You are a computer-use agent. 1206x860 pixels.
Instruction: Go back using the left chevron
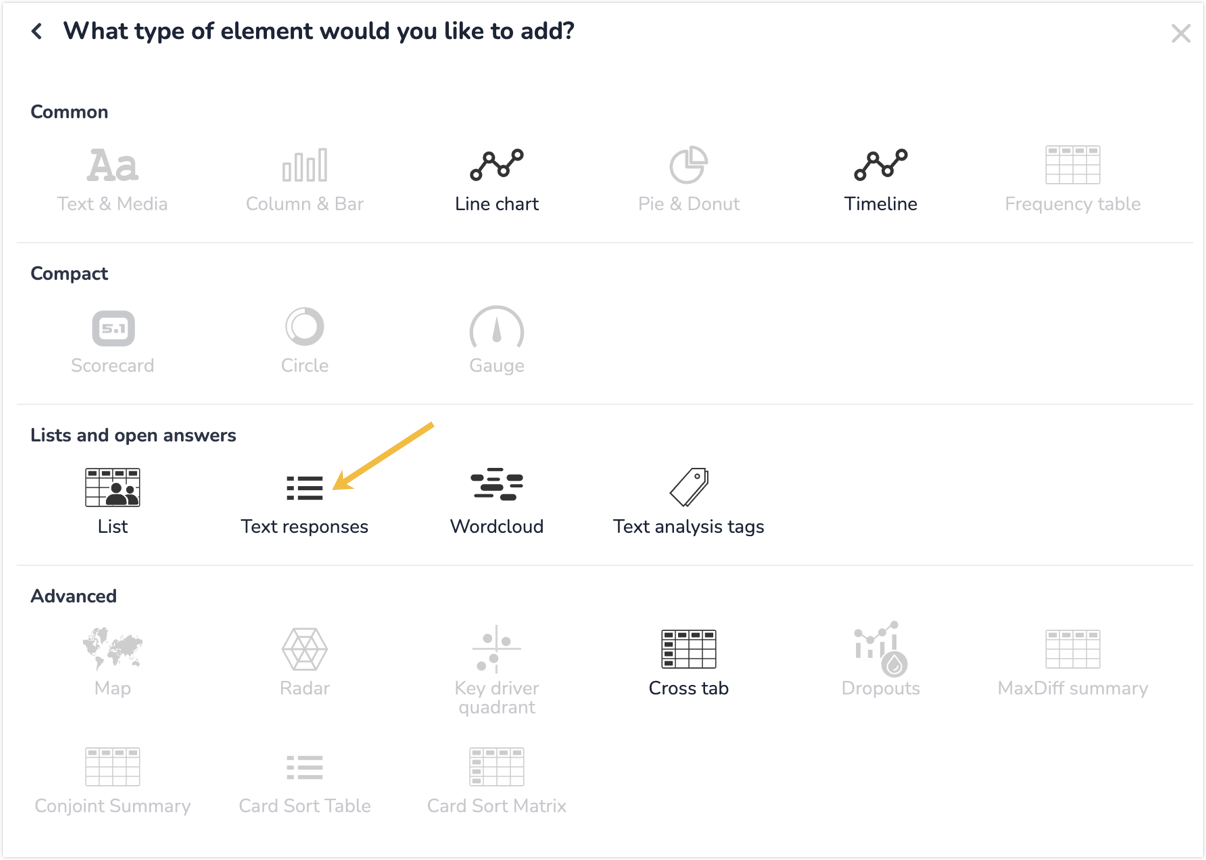[x=37, y=31]
